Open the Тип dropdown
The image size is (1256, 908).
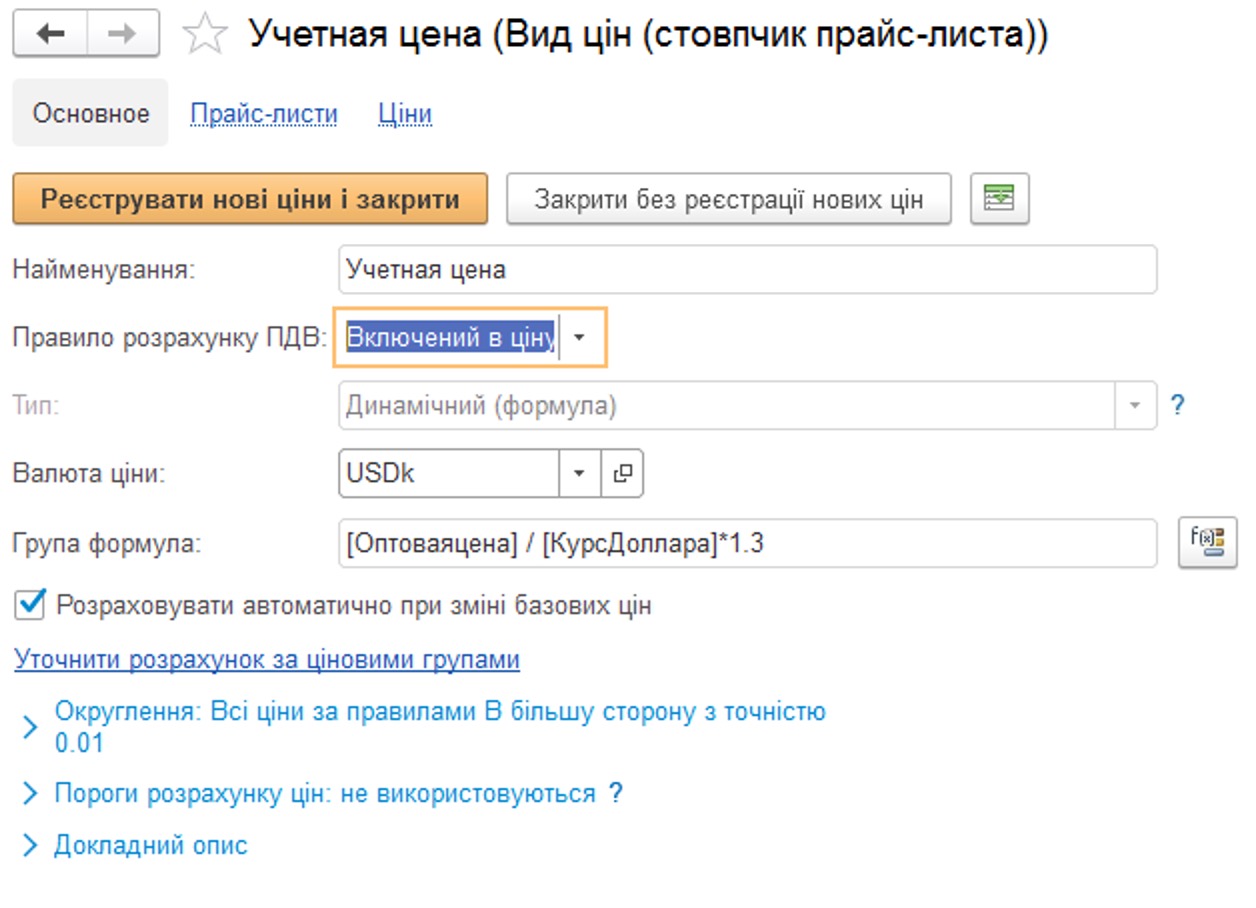coord(1136,405)
